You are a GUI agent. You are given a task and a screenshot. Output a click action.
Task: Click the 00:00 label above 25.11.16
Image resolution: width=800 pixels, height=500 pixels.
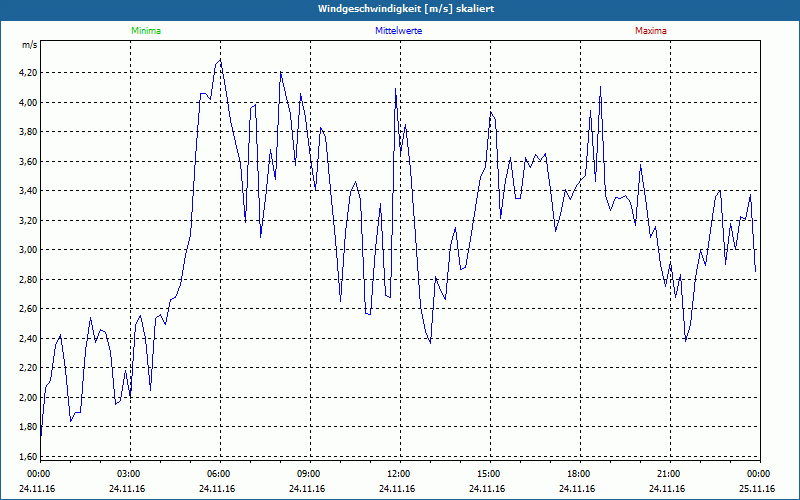click(x=757, y=474)
